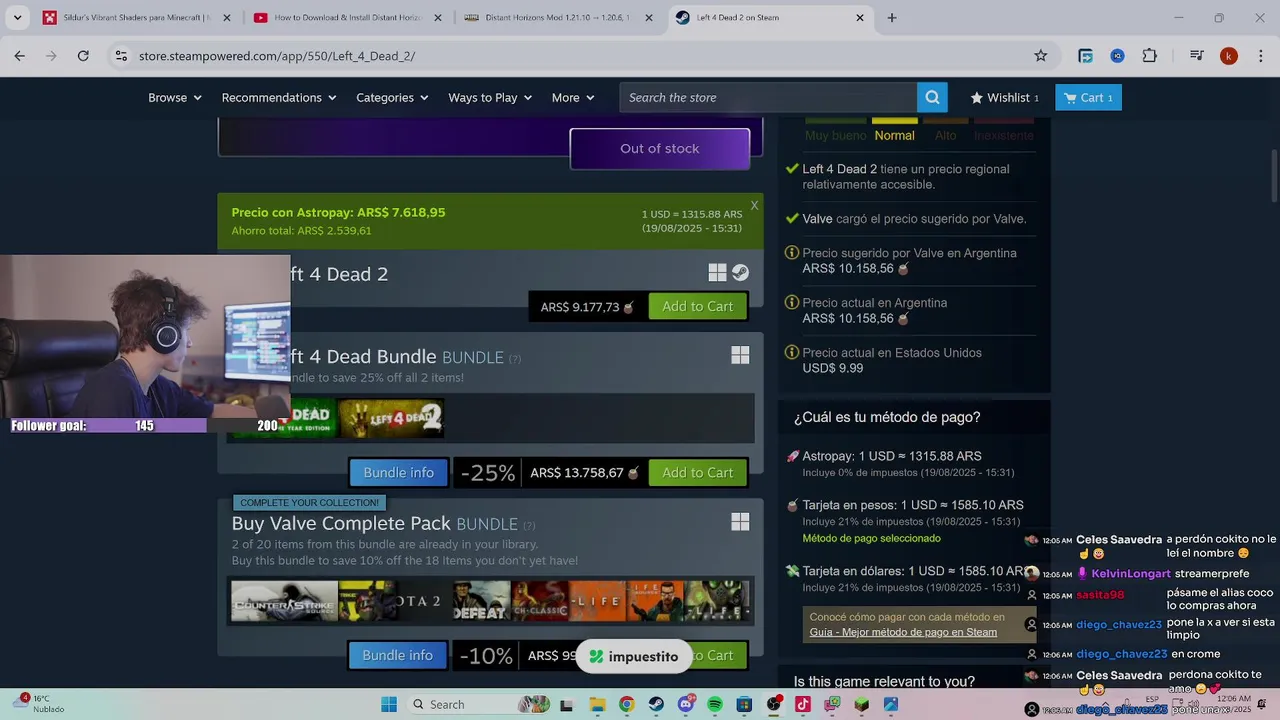Click the Windows icon for Valve Complete Pack

tap(740, 521)
